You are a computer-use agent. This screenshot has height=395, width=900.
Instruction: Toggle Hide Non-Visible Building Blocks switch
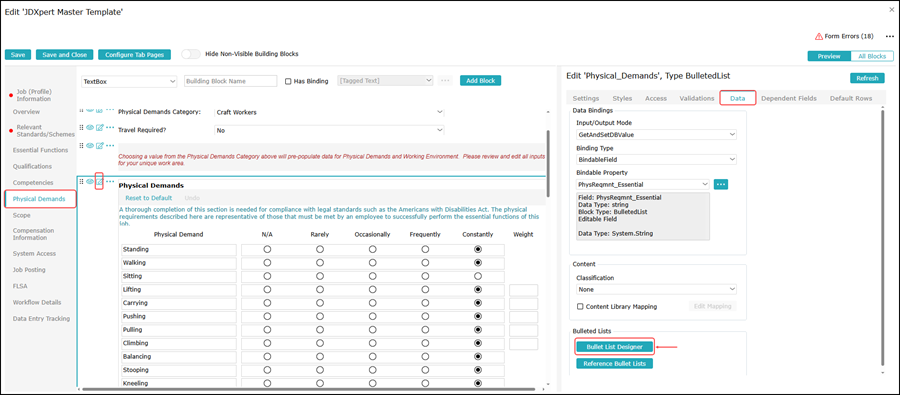[191, 54]
